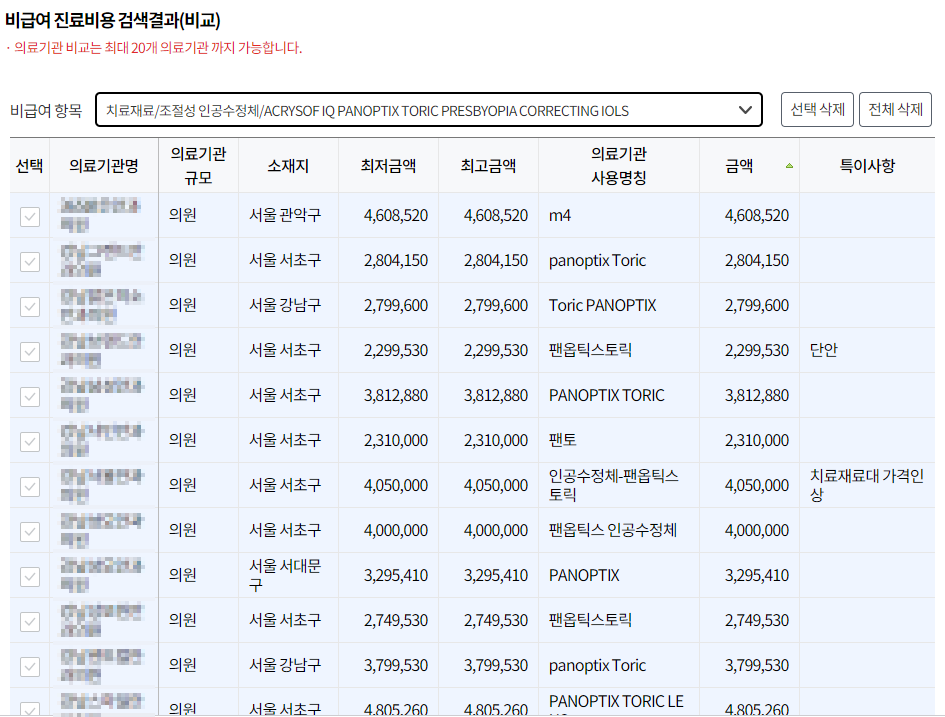This screenshot has width=945, height=717.
Task: Click the 의료기관 사용명칭 column header
Action: [x=619, y=166]
